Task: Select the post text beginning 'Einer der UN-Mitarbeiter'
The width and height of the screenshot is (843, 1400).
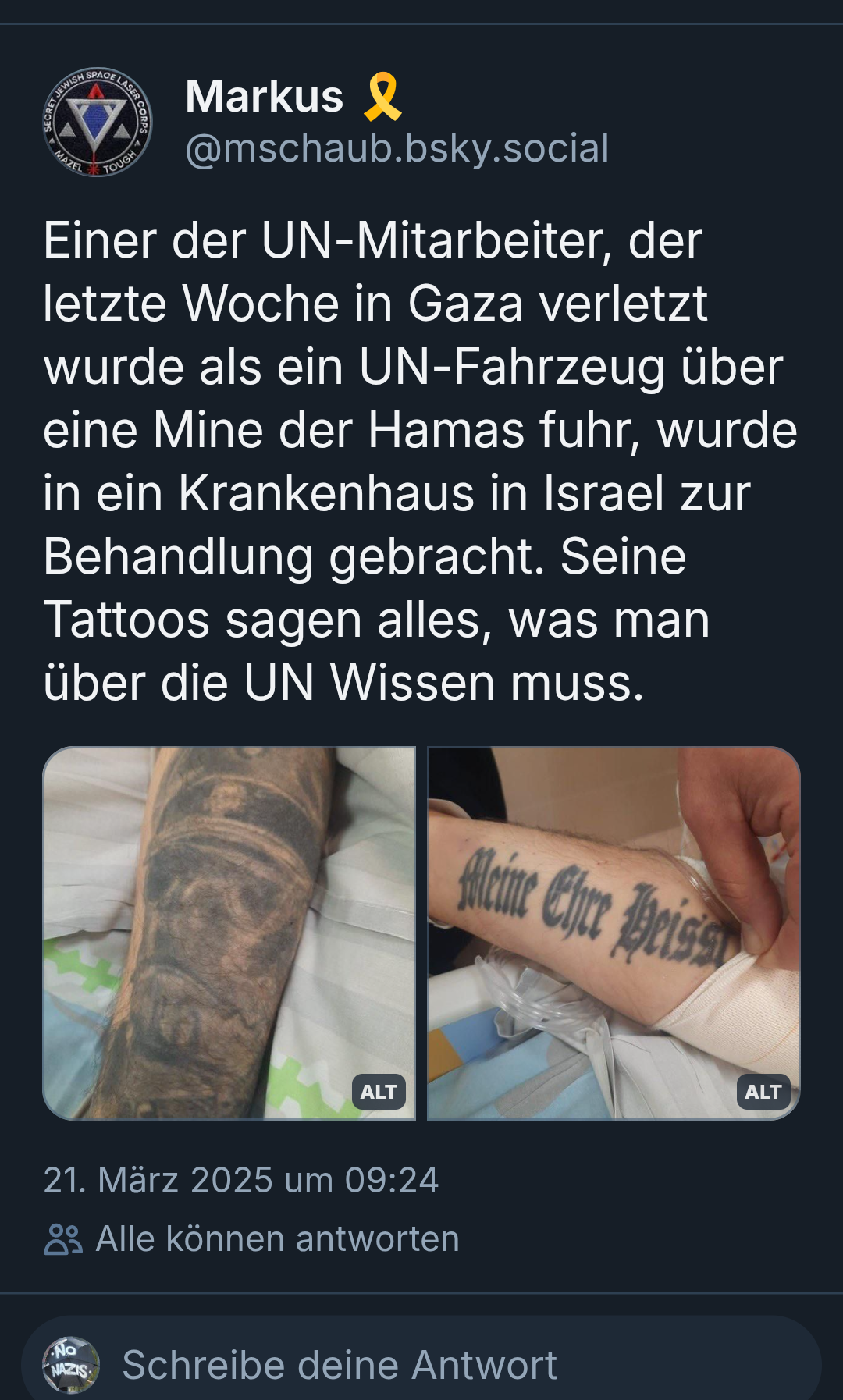Action: [x=420, y=461]
